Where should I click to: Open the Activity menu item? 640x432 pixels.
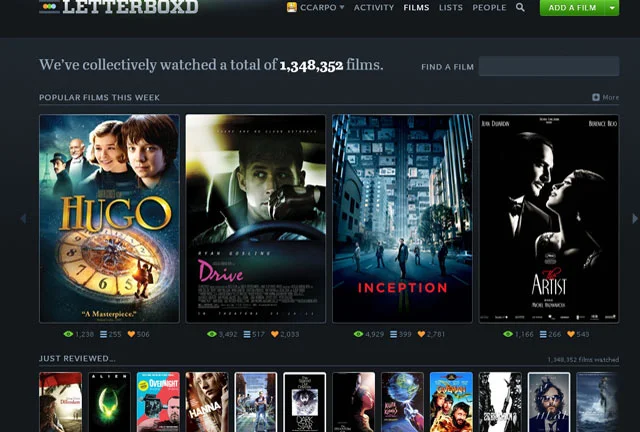(374, 7)
